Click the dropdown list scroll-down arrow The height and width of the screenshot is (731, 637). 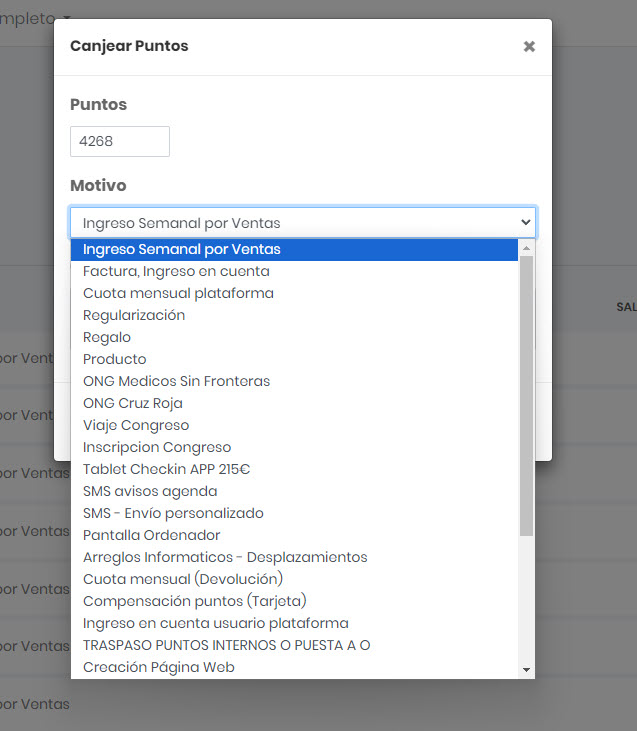click(x=526, y=669)
